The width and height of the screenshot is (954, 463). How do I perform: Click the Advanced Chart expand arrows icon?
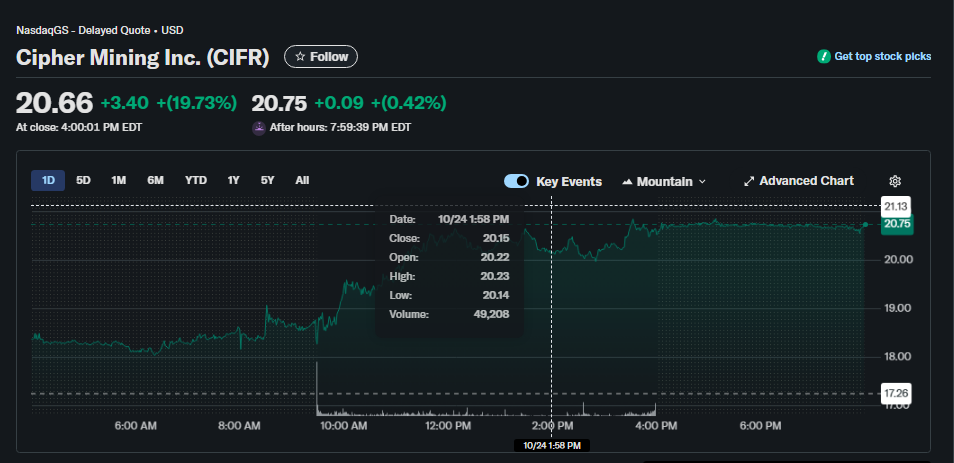point(749,181)
